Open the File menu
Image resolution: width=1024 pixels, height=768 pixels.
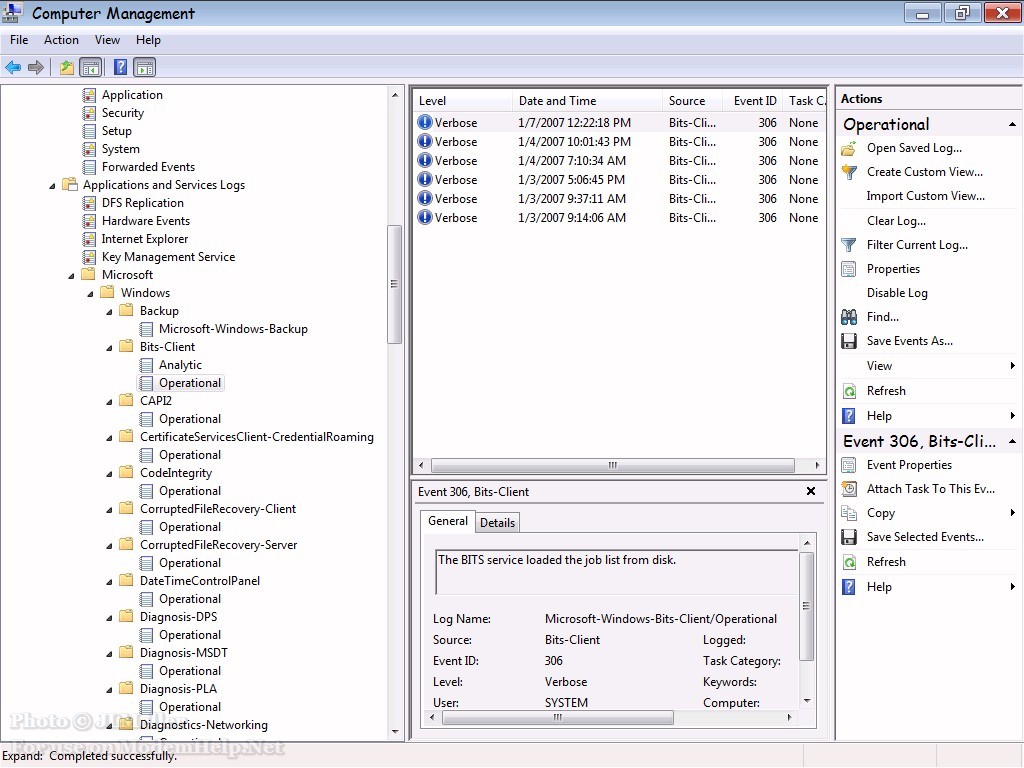point(19,40)
